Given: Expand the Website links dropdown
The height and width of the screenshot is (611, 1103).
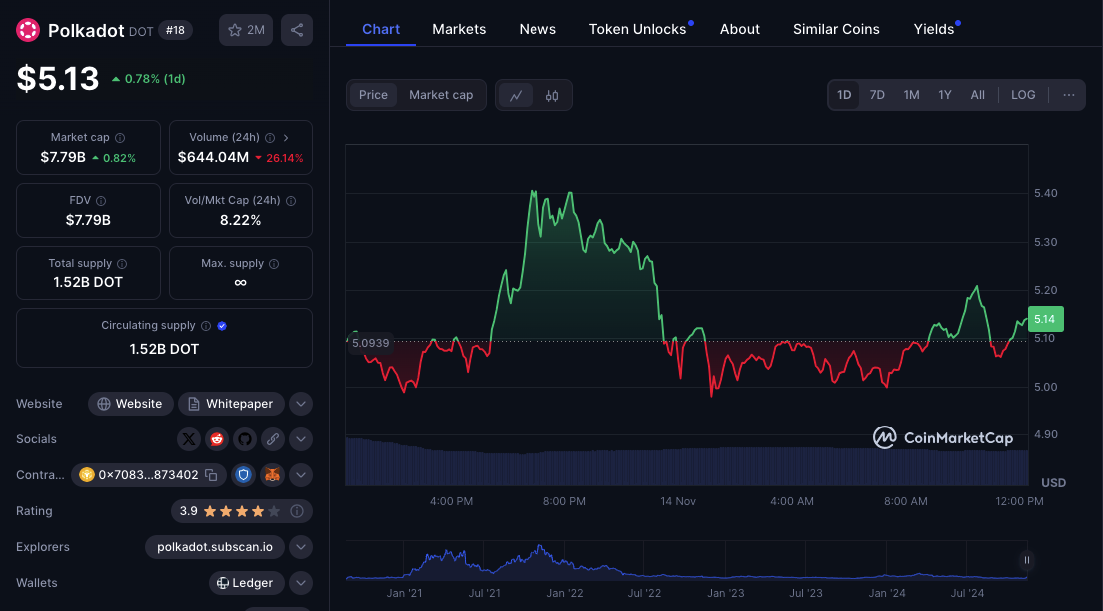Looking at the screenshot, I should 301,404.
